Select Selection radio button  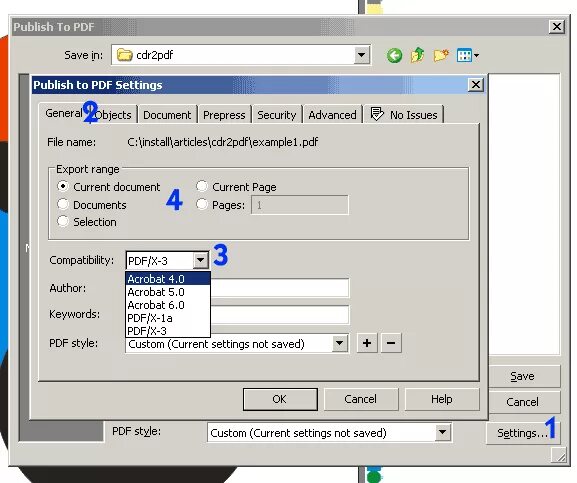(63, 221)
